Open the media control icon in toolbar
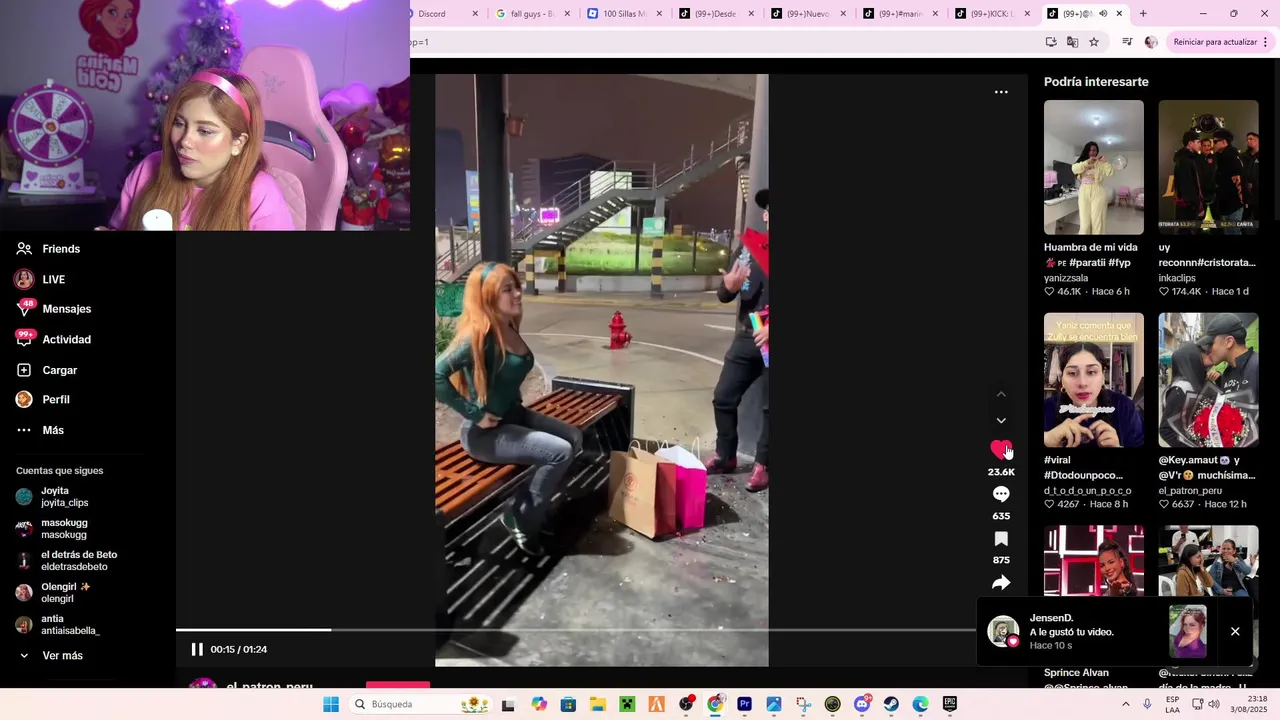 point(1127,42)
